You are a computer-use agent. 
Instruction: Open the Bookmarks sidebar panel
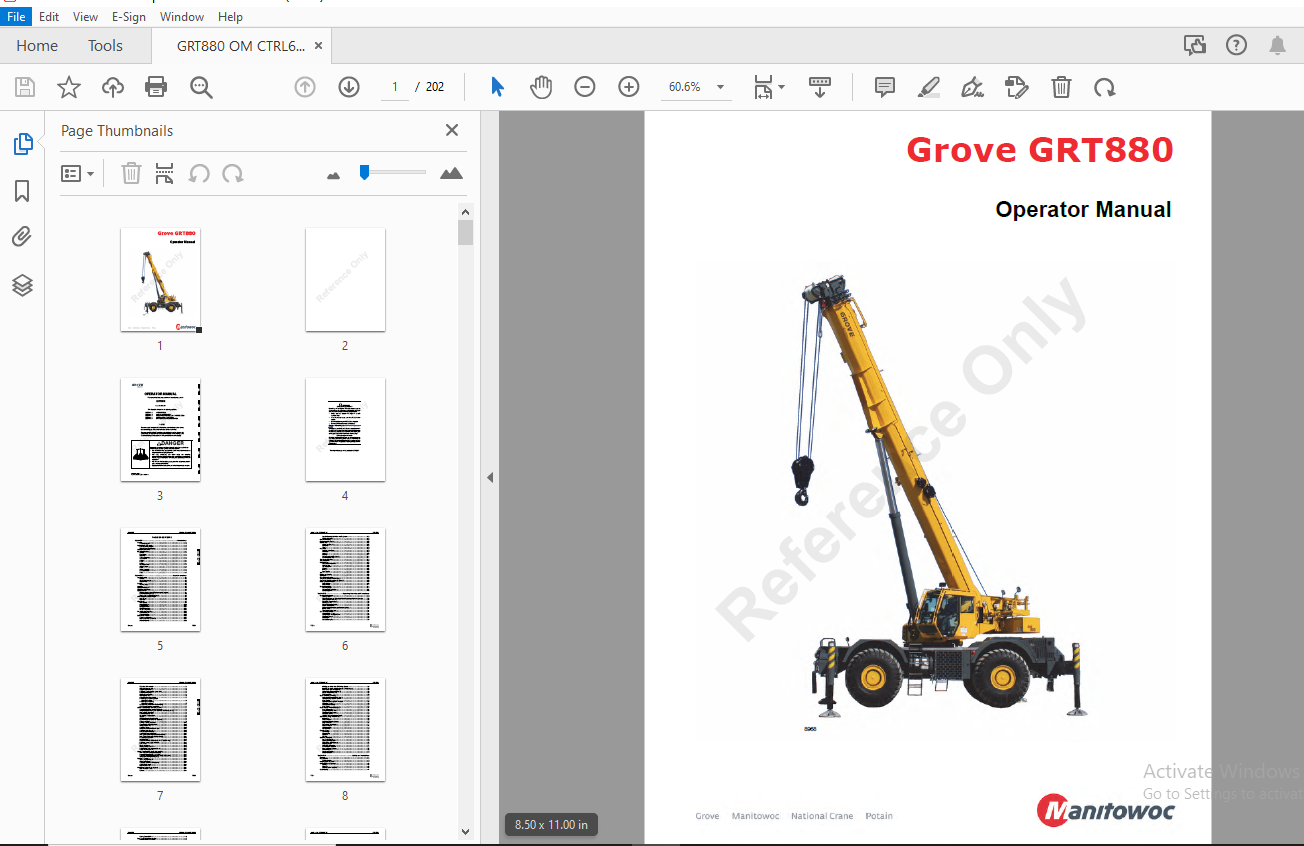(22, 191)
